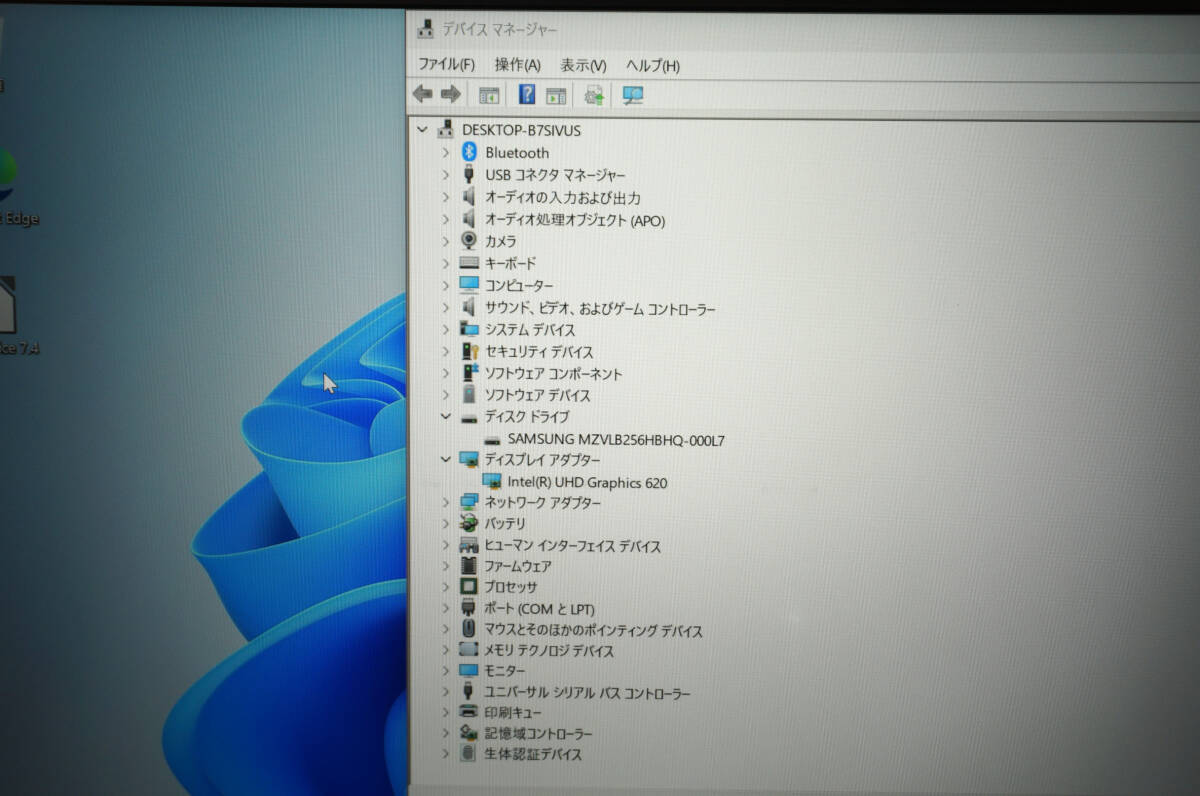The width and height of the screenshot is (1200, 796).
Task: Select サウンド、ビデオ、およびゲーム コントローラー row
Action: point(600,308)
